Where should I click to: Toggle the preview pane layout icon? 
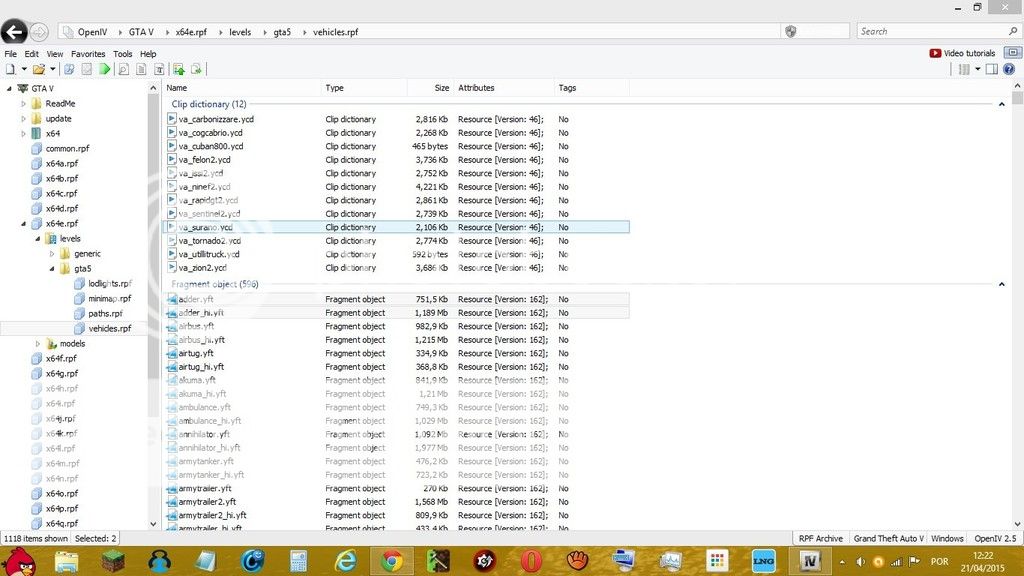992,69
